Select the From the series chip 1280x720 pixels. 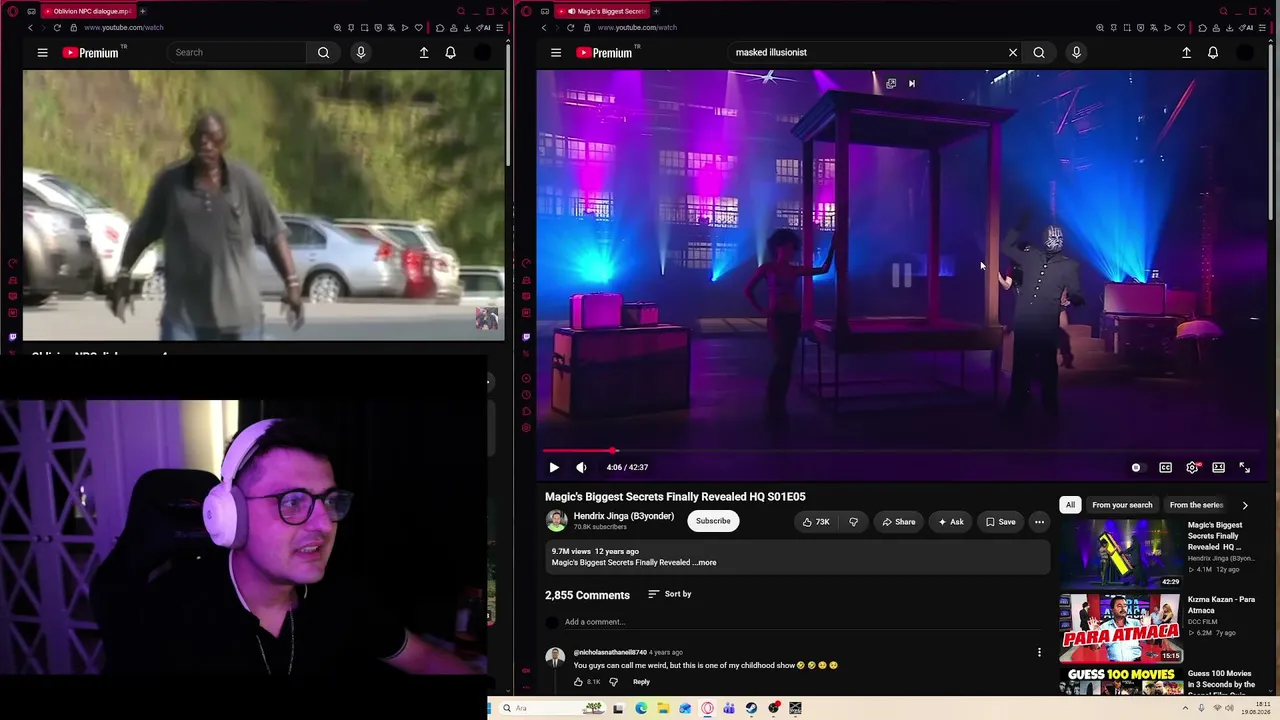pyautogui.click(x=1196, y=505)
